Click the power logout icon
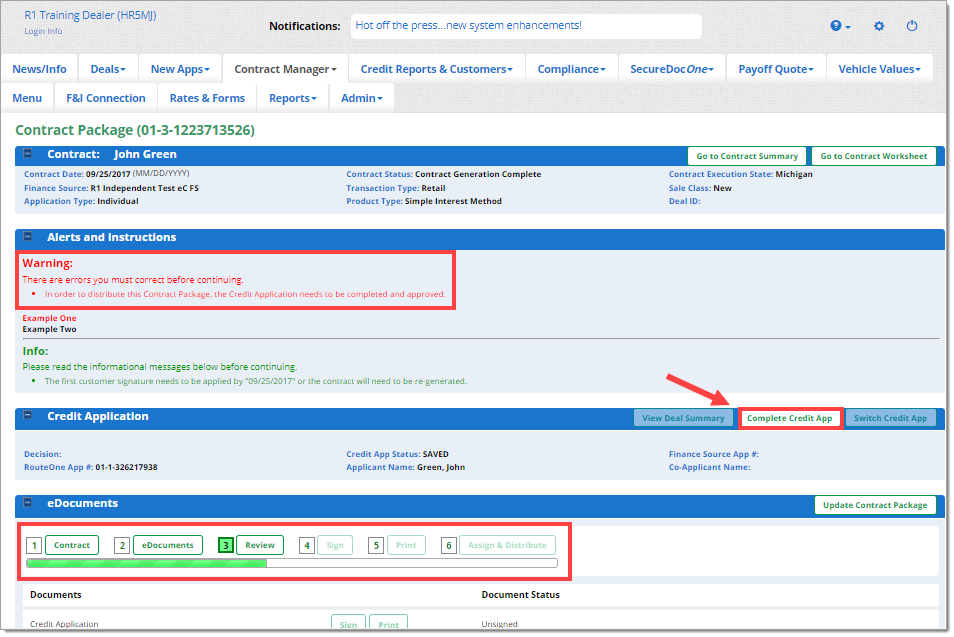The width and height of the screenshot is (954, 637). (x=911, y=26)
